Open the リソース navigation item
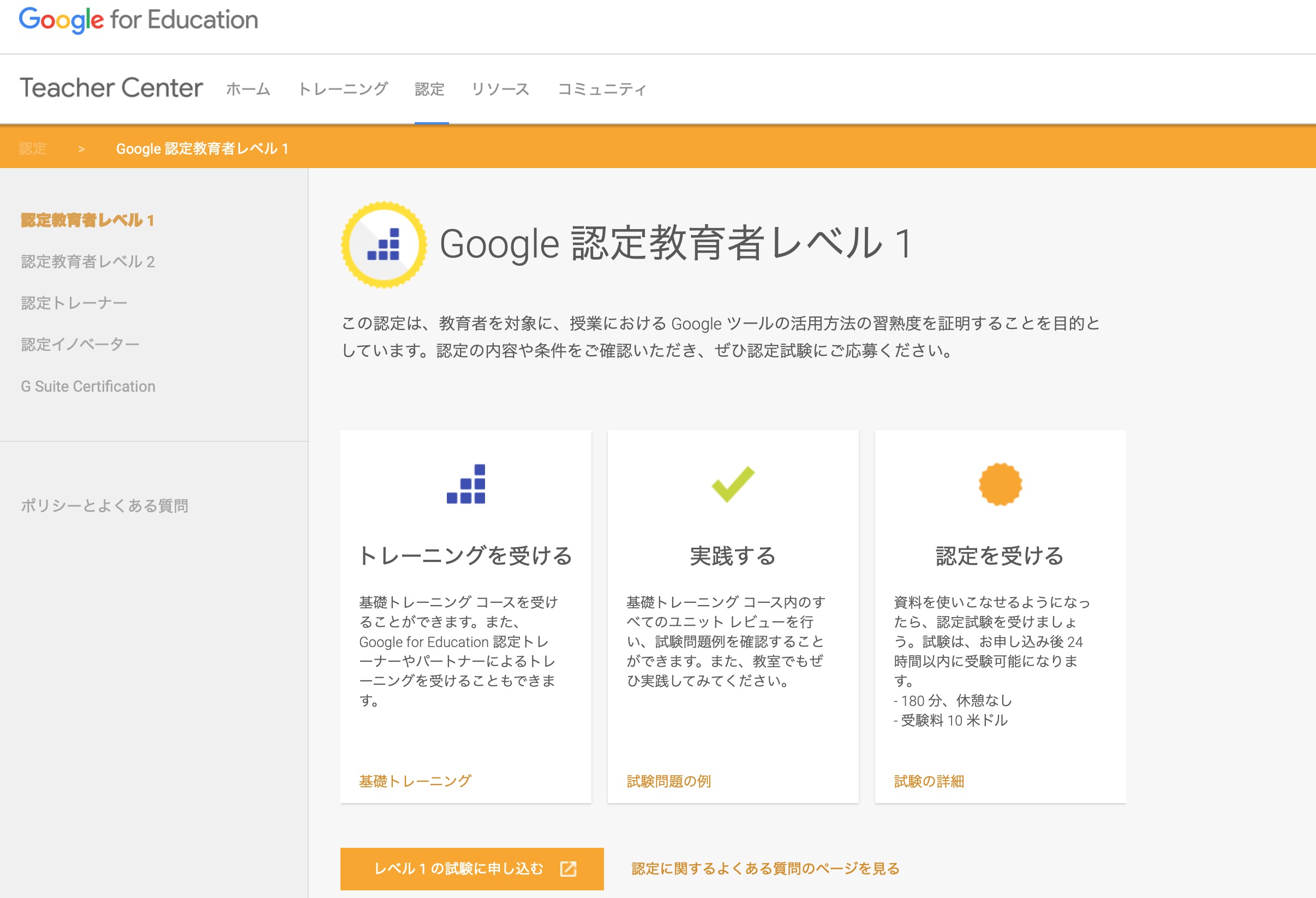 click(500, 89)
